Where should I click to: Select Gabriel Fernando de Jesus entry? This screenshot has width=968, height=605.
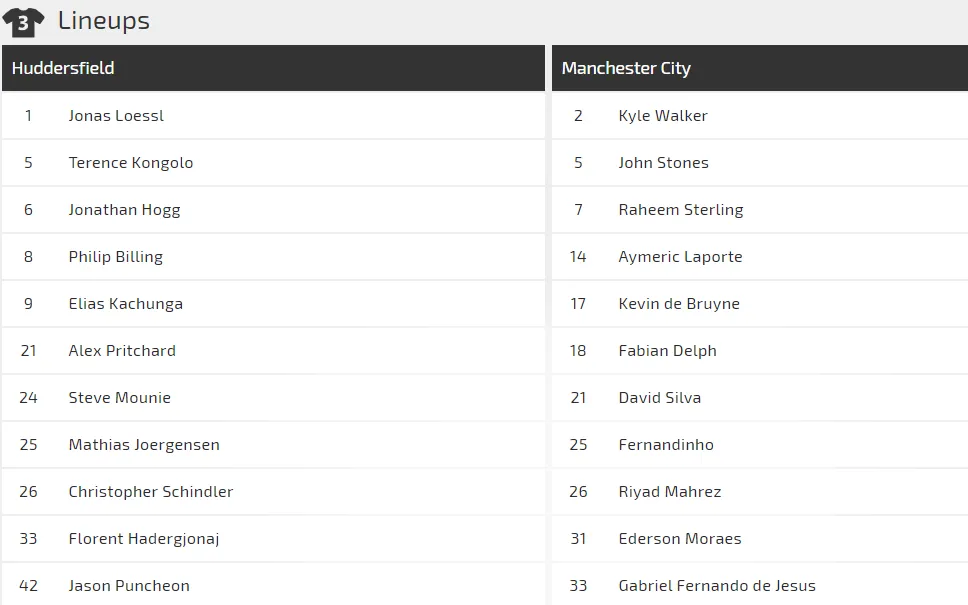click(760, 585)
